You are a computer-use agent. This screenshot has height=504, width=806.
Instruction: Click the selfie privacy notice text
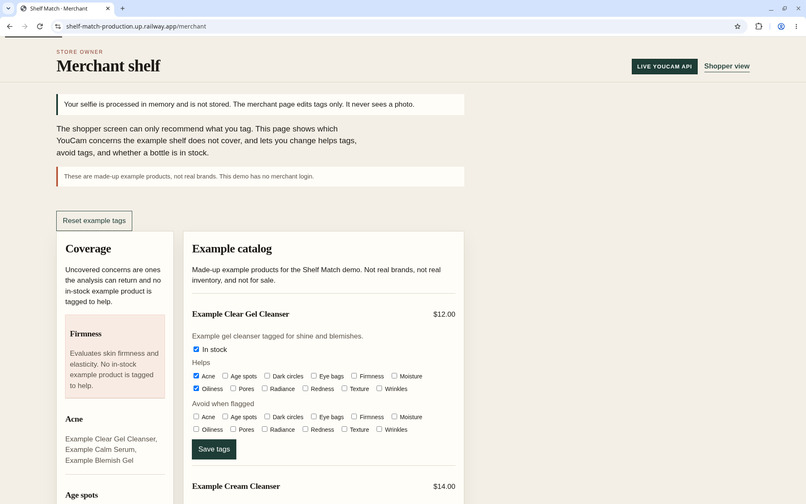239,104
